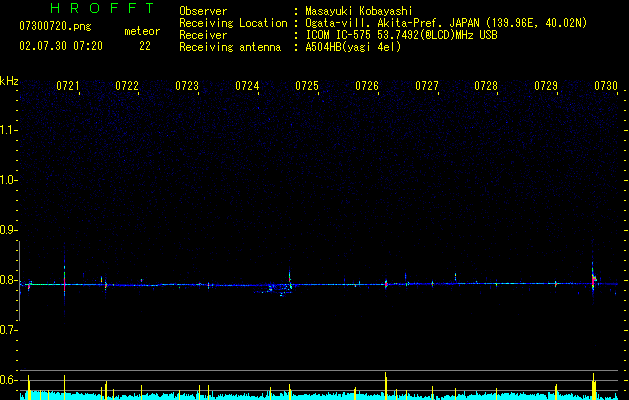Click the 0725 time marker
The width and height of the screenshot is (629, 400).
[x=307, y=86]
